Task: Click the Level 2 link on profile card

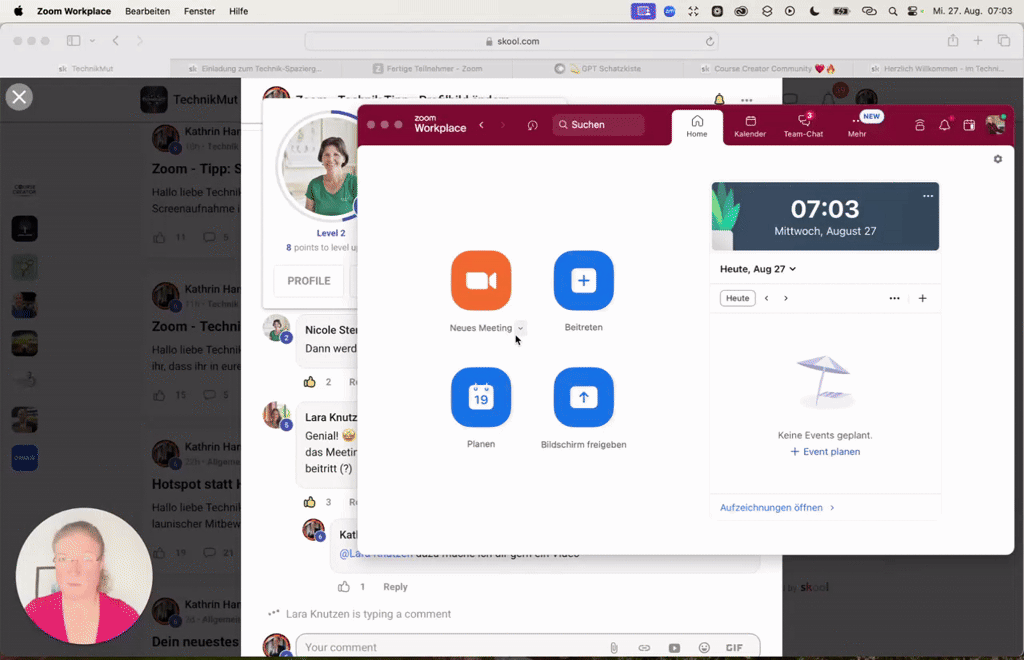Action: coord(330,233)
